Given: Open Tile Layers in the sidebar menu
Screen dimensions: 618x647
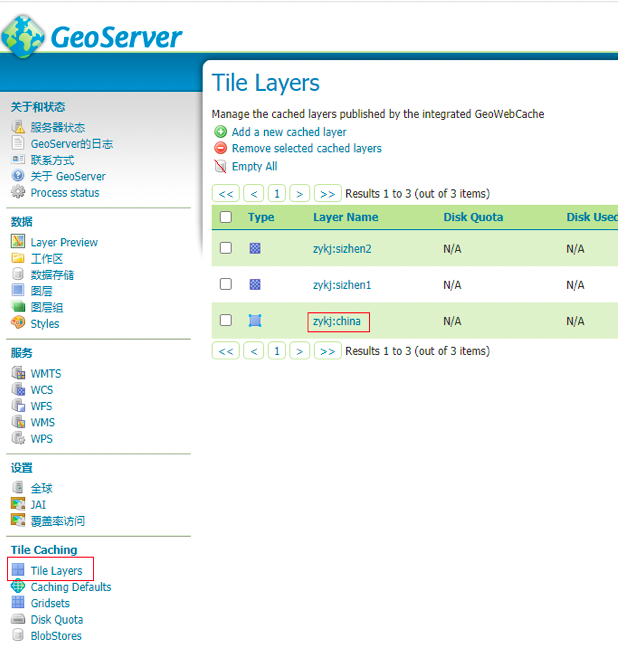Looking at the screenshot, I should pos(56,571).
